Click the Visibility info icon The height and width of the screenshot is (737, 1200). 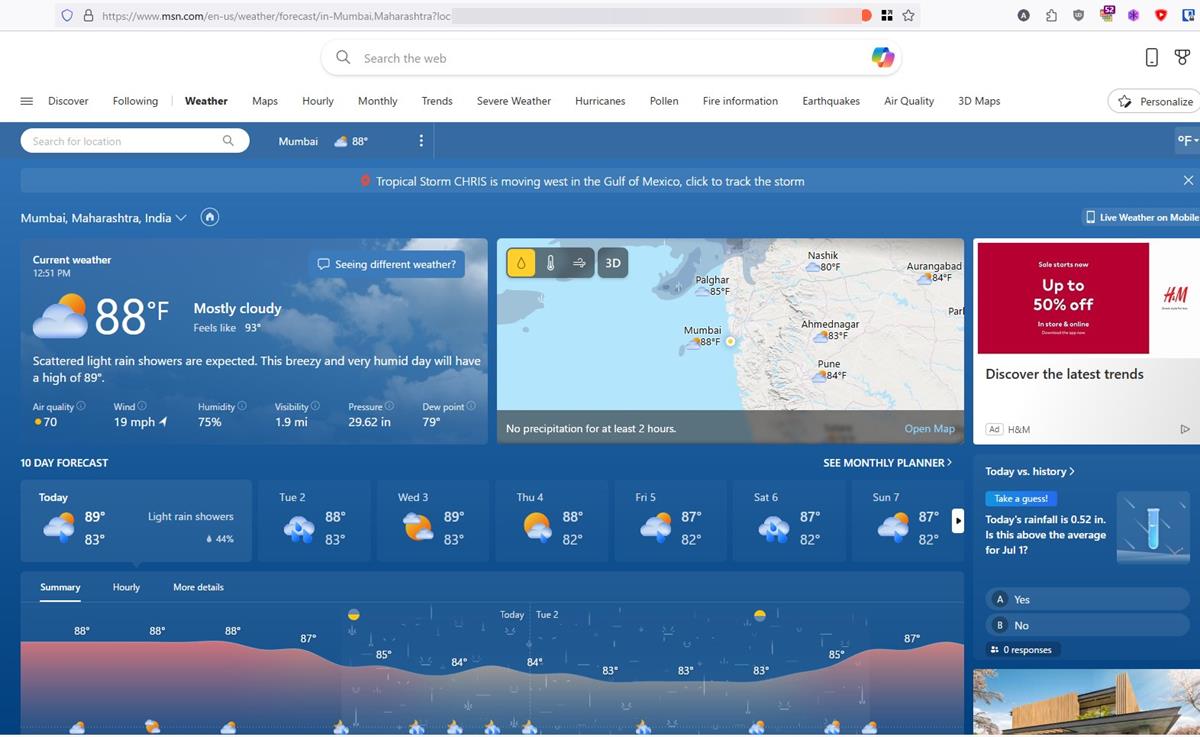[x=315, y=406]
